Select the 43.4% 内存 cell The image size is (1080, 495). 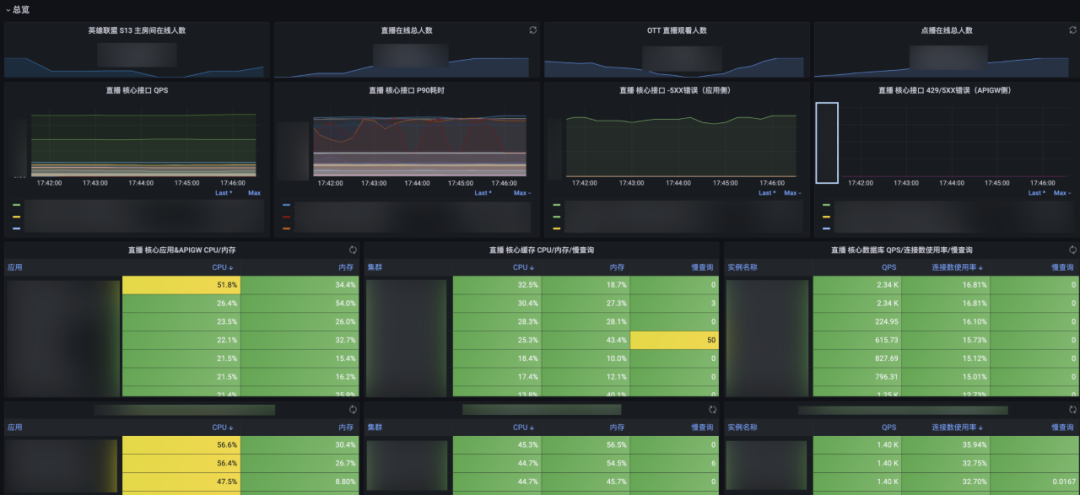[x=585, y=340]
